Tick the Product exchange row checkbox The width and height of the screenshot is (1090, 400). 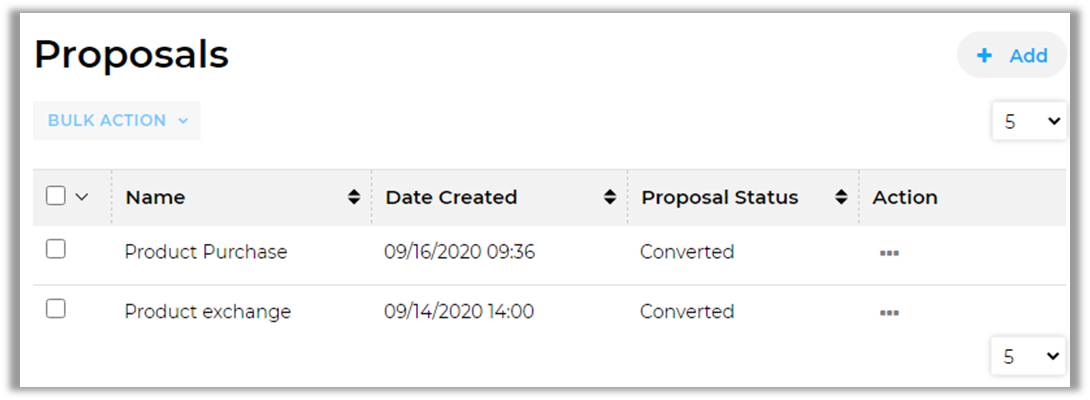[x=56, y=309]
